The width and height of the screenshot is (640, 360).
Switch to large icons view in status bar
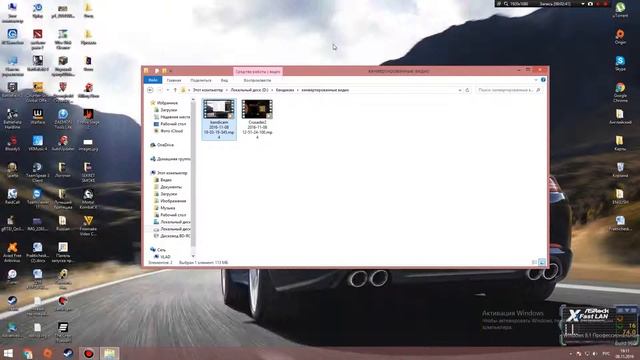[x=542, y=262]
